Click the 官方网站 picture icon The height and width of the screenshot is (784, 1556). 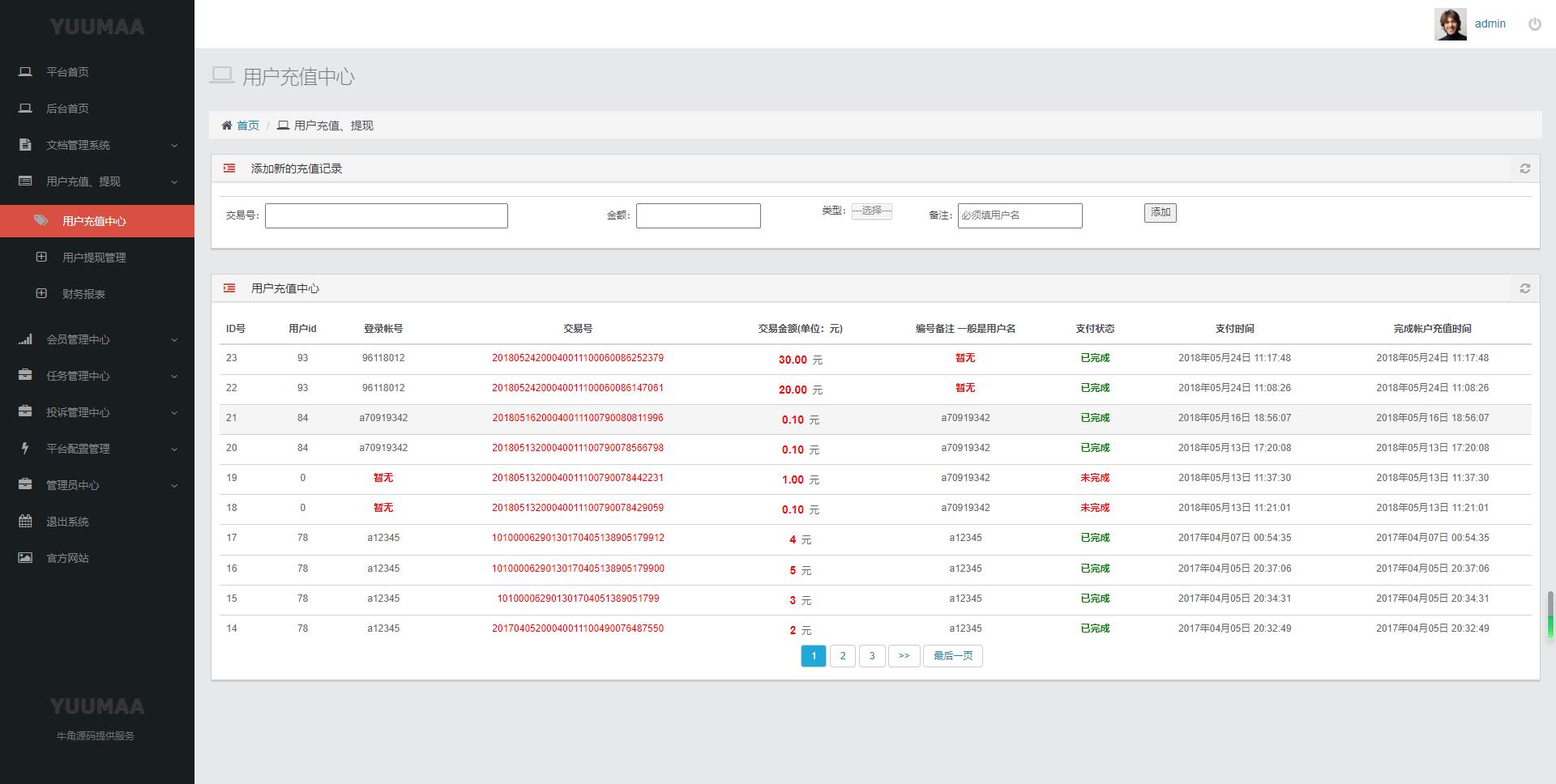(x=25, y=558)
